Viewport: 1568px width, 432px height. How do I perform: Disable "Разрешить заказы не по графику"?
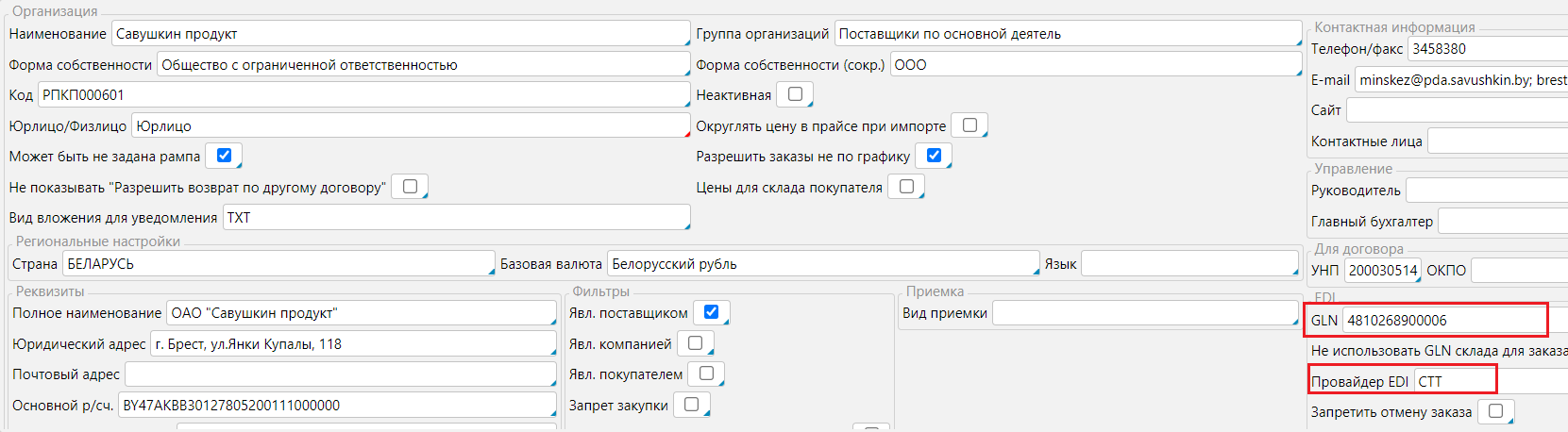[x=934, y=156]
